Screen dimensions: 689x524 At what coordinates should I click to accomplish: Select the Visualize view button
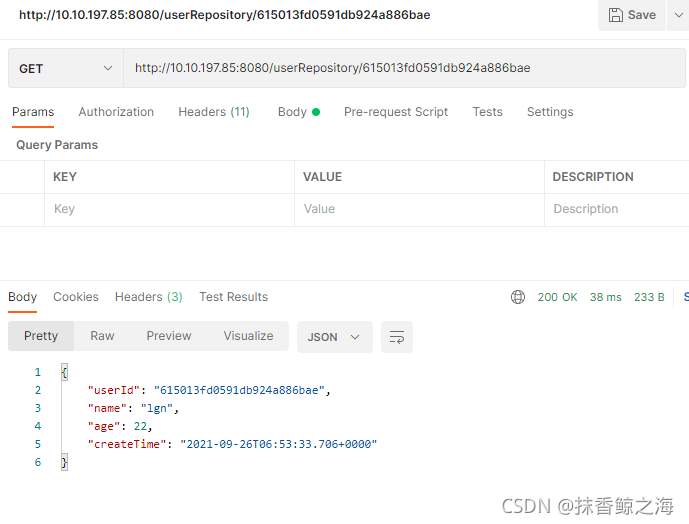click(248, 336)
